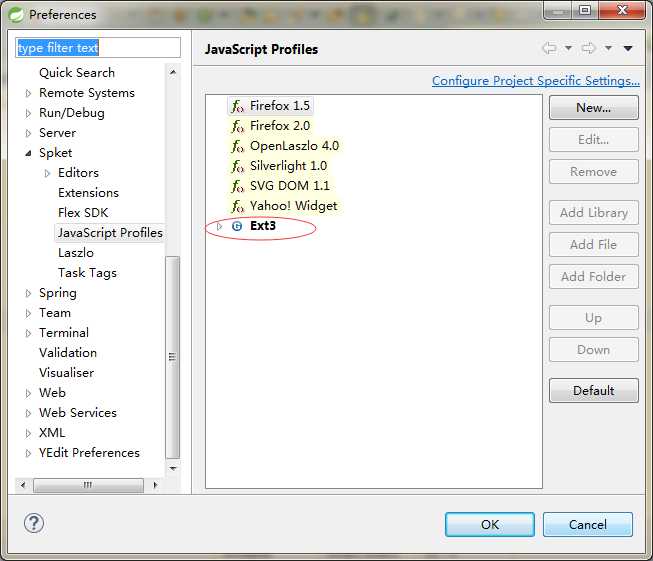Click the Add Library button
This screenshot has width=653, height=561.
(593, 213)
